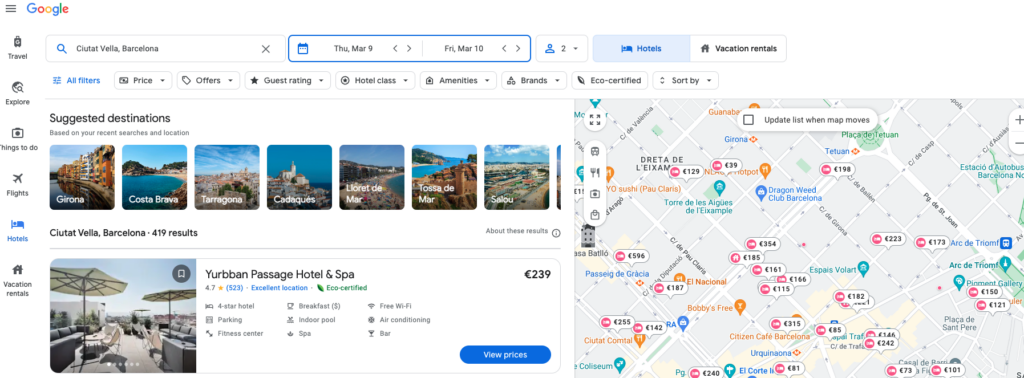Select the Hotels tab
1024x378 pixels.
pyautogui.click(x=641, y=48)
